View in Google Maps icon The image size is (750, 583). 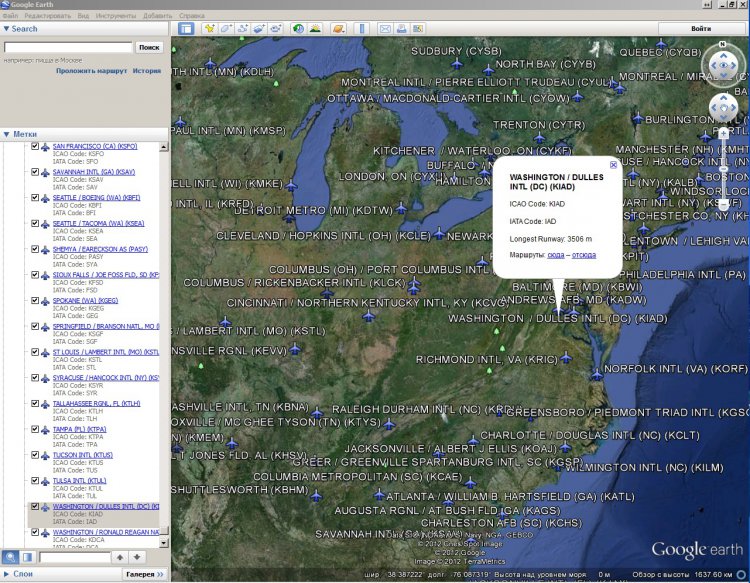418,29
